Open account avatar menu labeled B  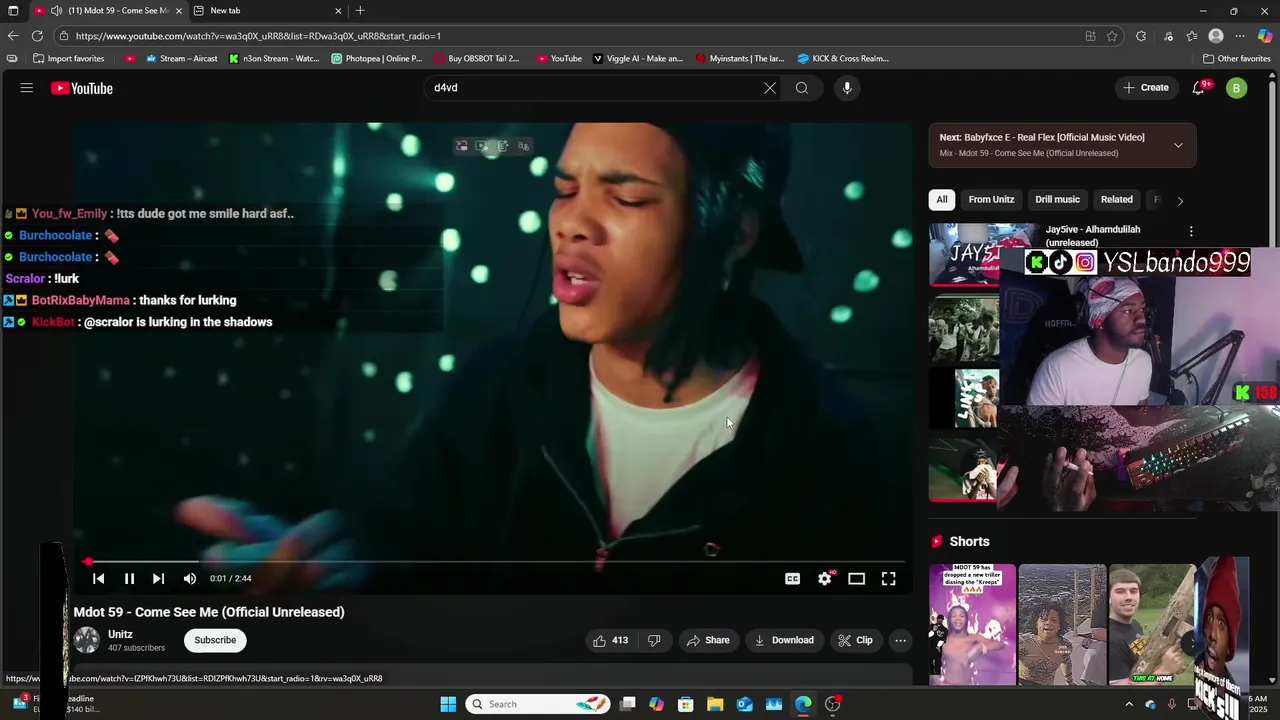[x=1237, y=88]
